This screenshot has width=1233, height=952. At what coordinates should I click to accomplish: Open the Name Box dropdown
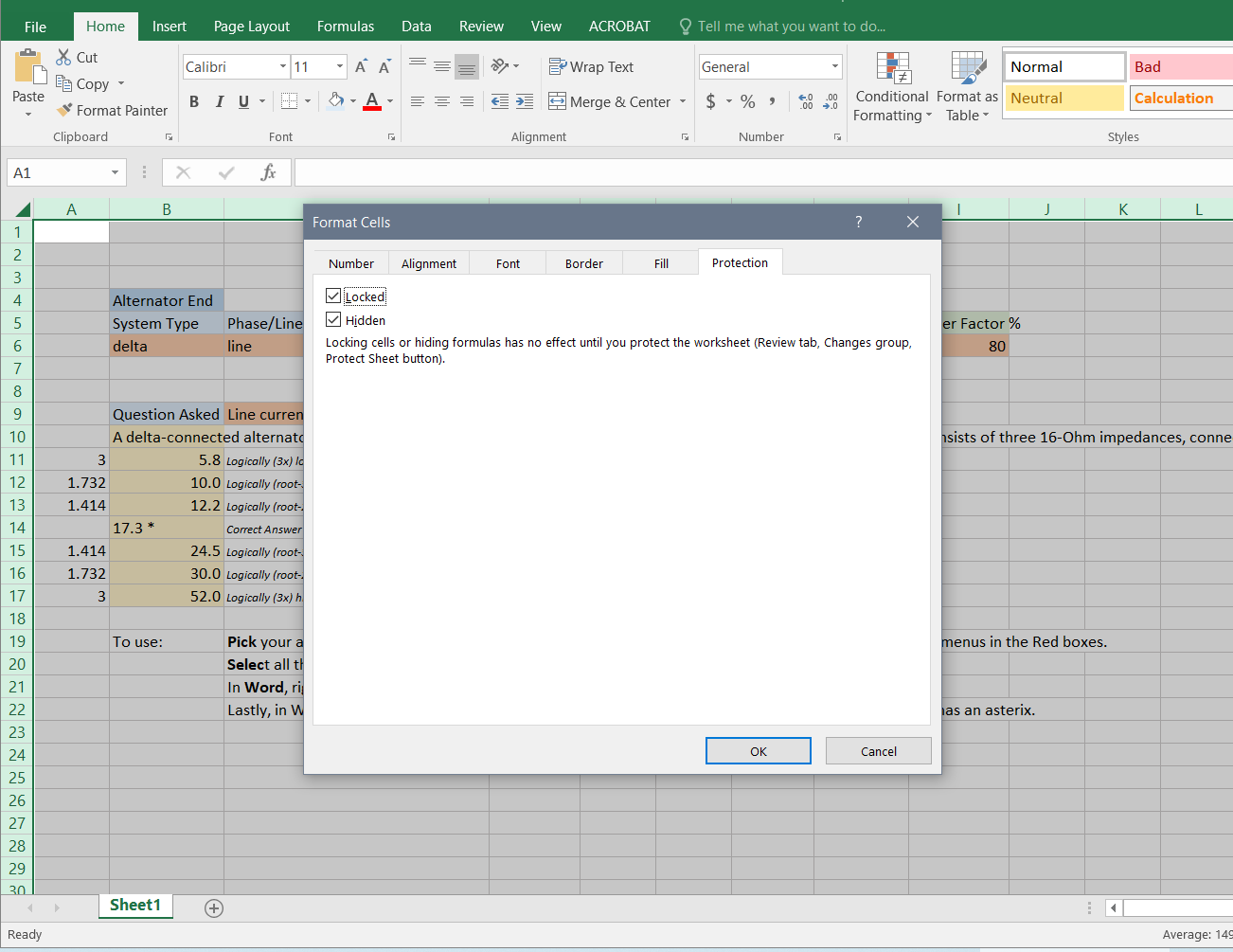click(116, 172)
